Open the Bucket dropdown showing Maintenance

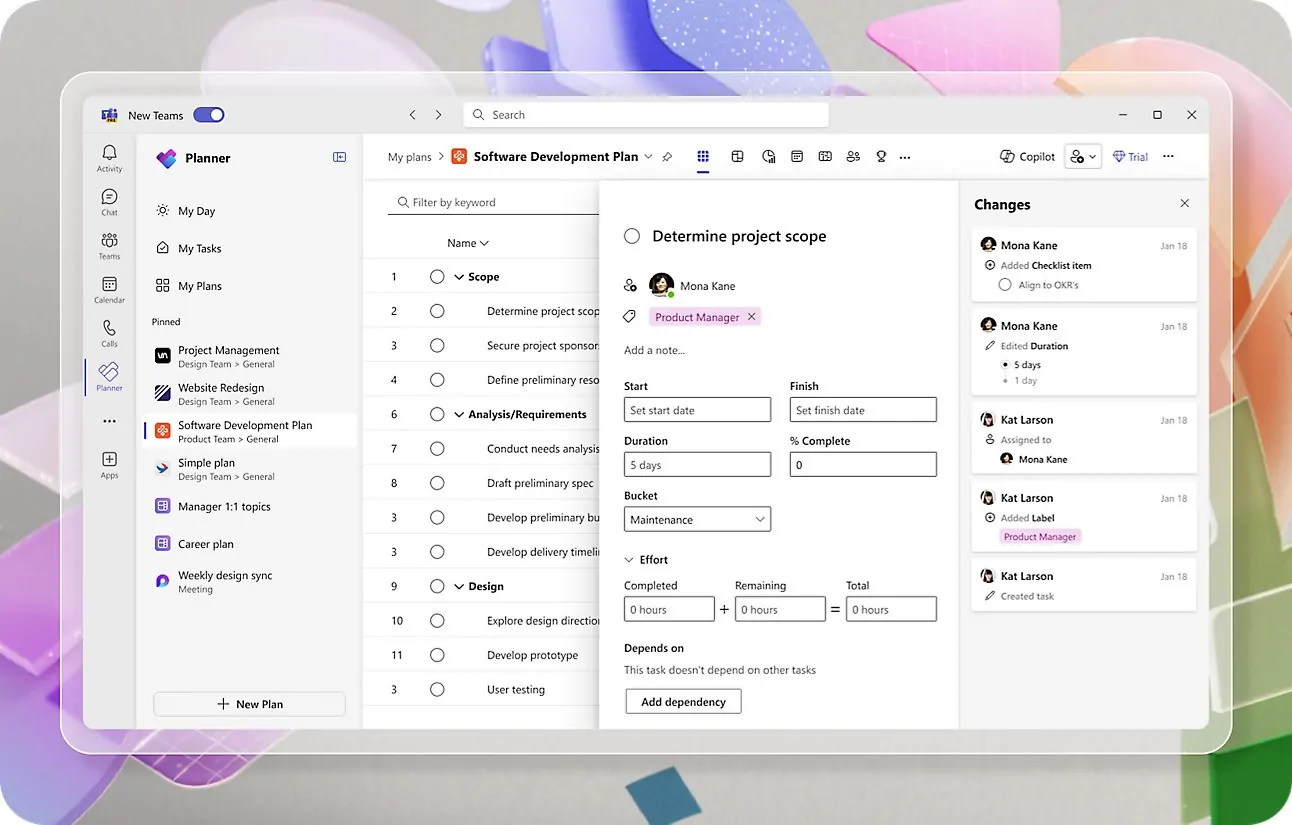coord(697,520)
